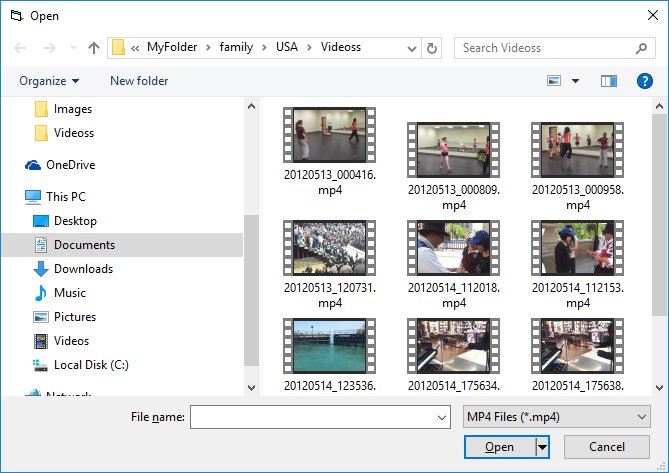Screen dimensions: 669x473
Task: Select video 20120514_112018.mp4
Action: (x=454, y=265)
